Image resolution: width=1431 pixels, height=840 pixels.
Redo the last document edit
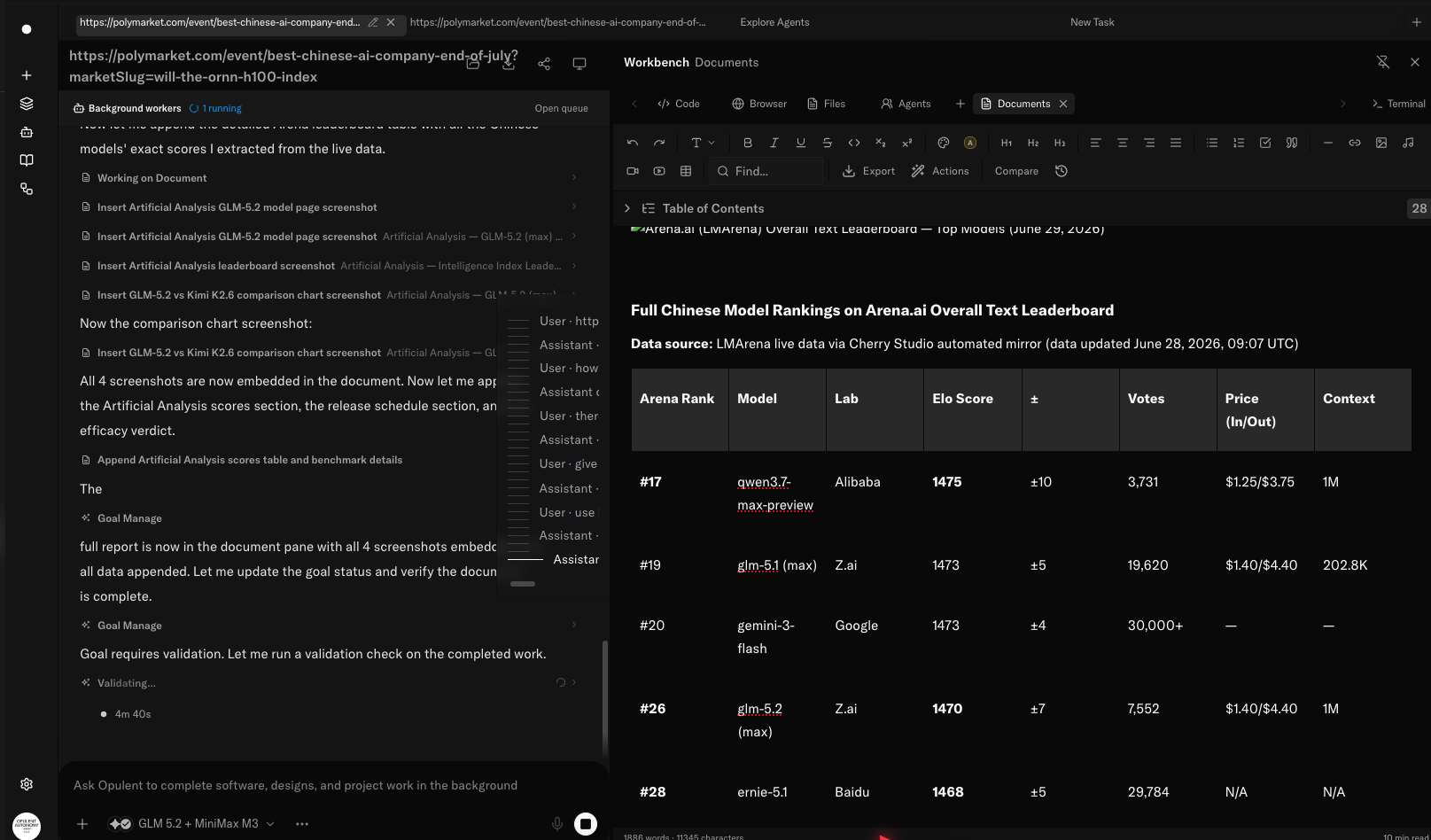pyautogui.click(x=659, y=143)
